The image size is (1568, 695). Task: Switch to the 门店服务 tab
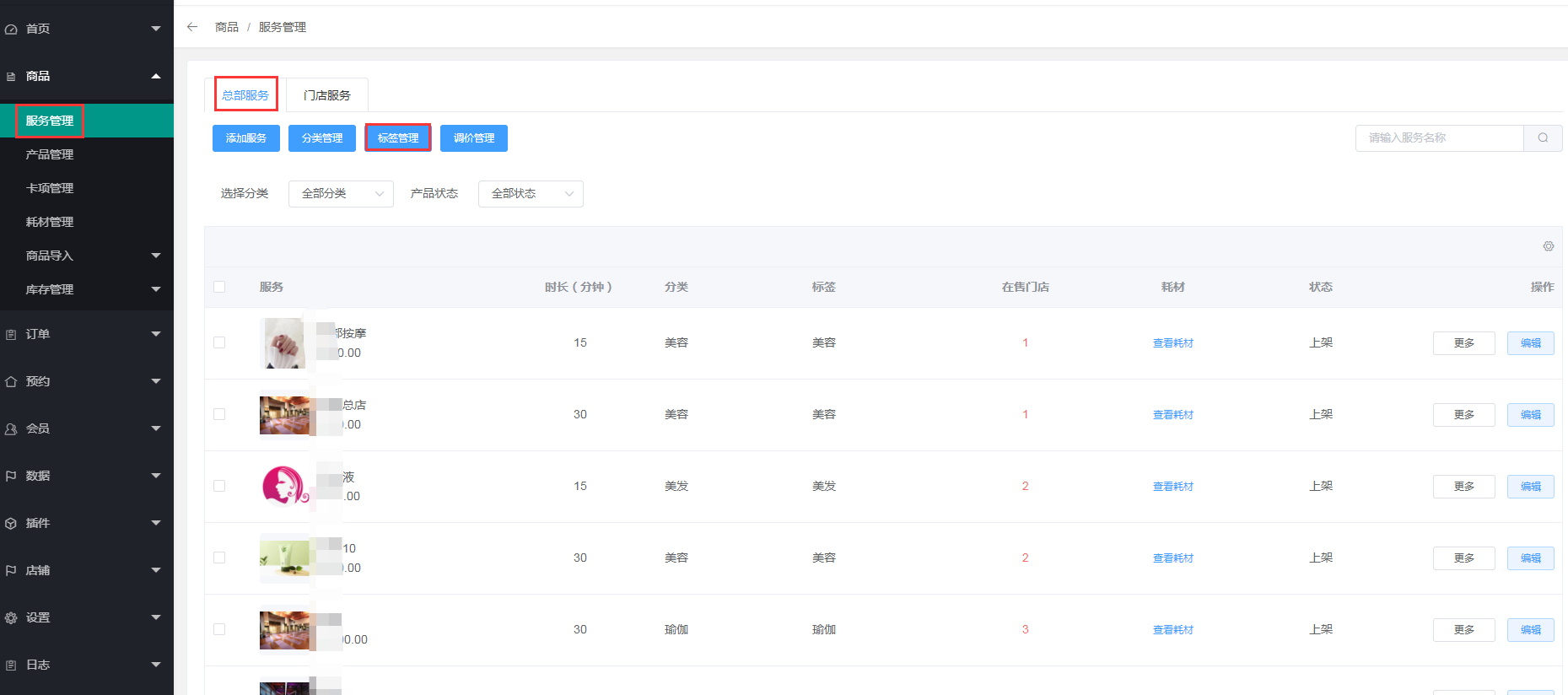326,95
